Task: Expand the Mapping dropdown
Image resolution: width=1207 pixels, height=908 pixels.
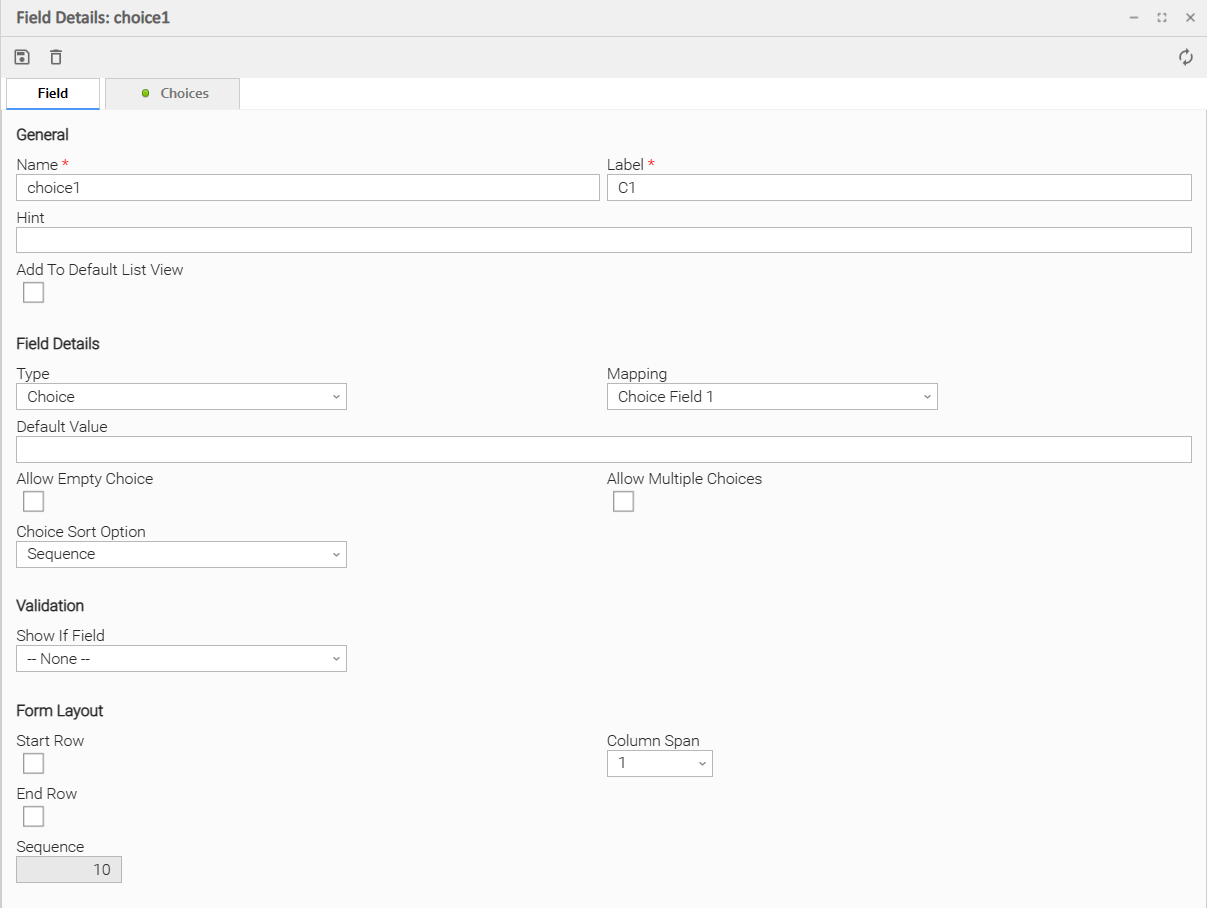Action: pyautogui.click(x=772, y=397)
